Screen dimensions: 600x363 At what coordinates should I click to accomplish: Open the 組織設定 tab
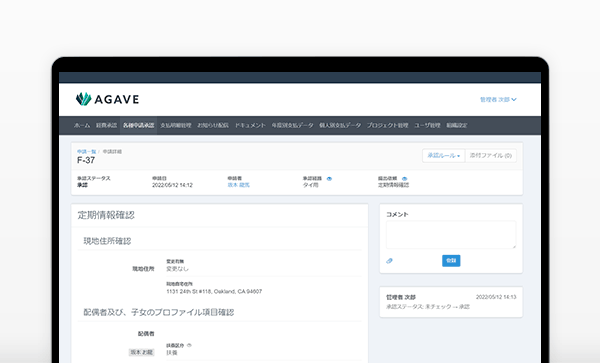(457, 125)
